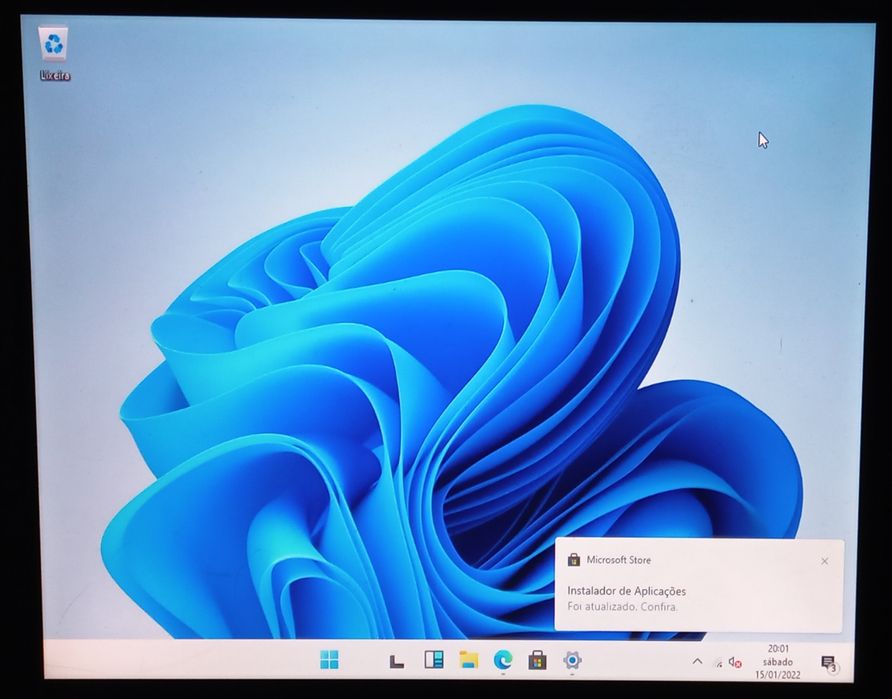The height and width of the screenshot is (699, 892).
Task: Open Task View from the taskbar
Action: [x=397, y=660]
